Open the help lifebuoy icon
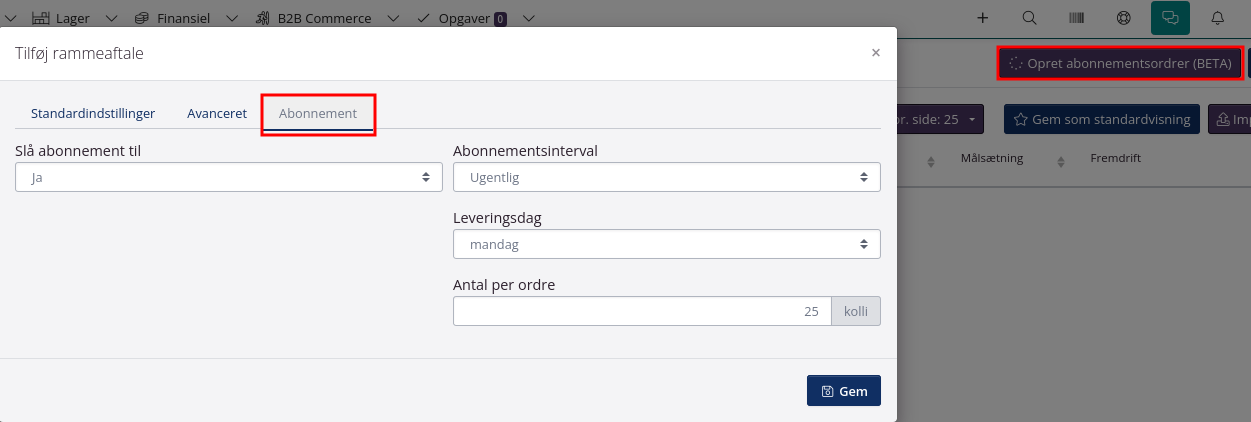Screen dimensions: 1251x422 [1123, 18]
